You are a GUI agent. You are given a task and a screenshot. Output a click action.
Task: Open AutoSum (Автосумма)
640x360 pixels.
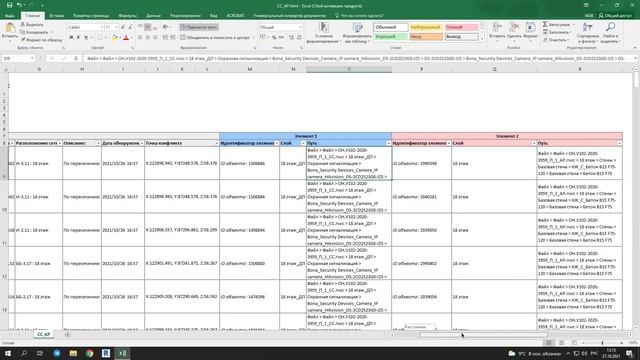click(558, 25)
